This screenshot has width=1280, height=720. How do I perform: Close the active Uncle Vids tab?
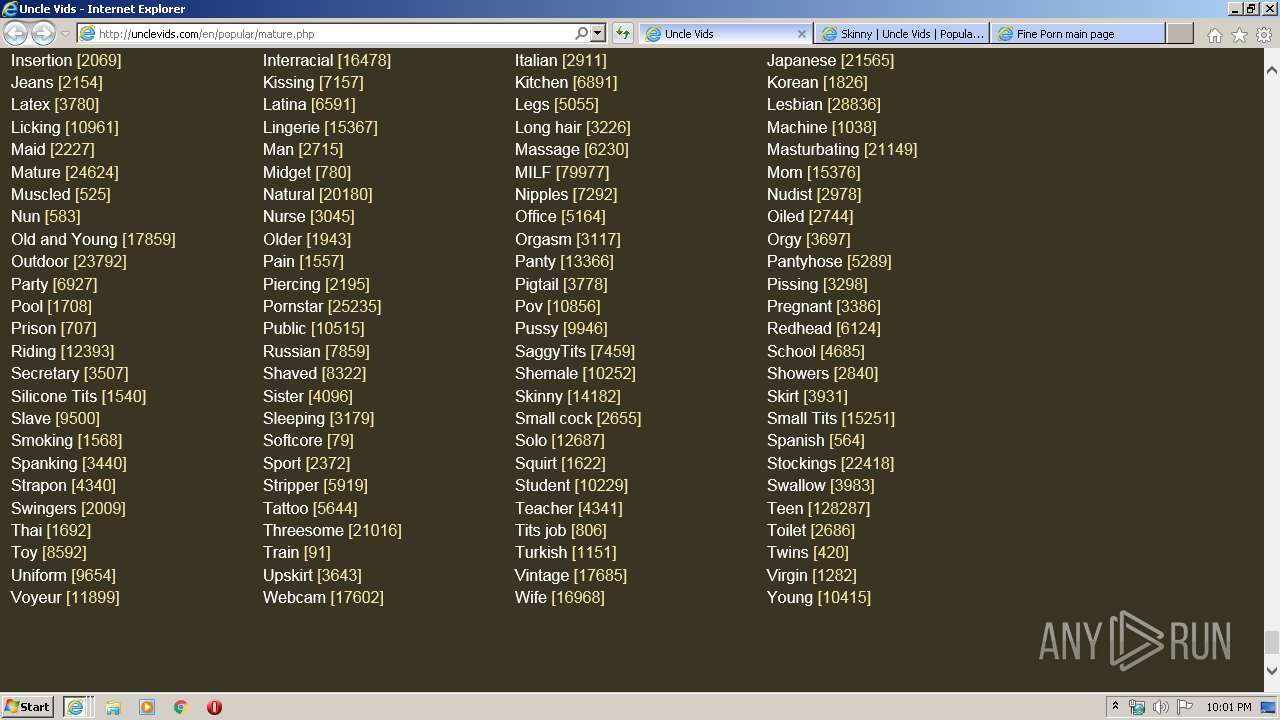801,34
